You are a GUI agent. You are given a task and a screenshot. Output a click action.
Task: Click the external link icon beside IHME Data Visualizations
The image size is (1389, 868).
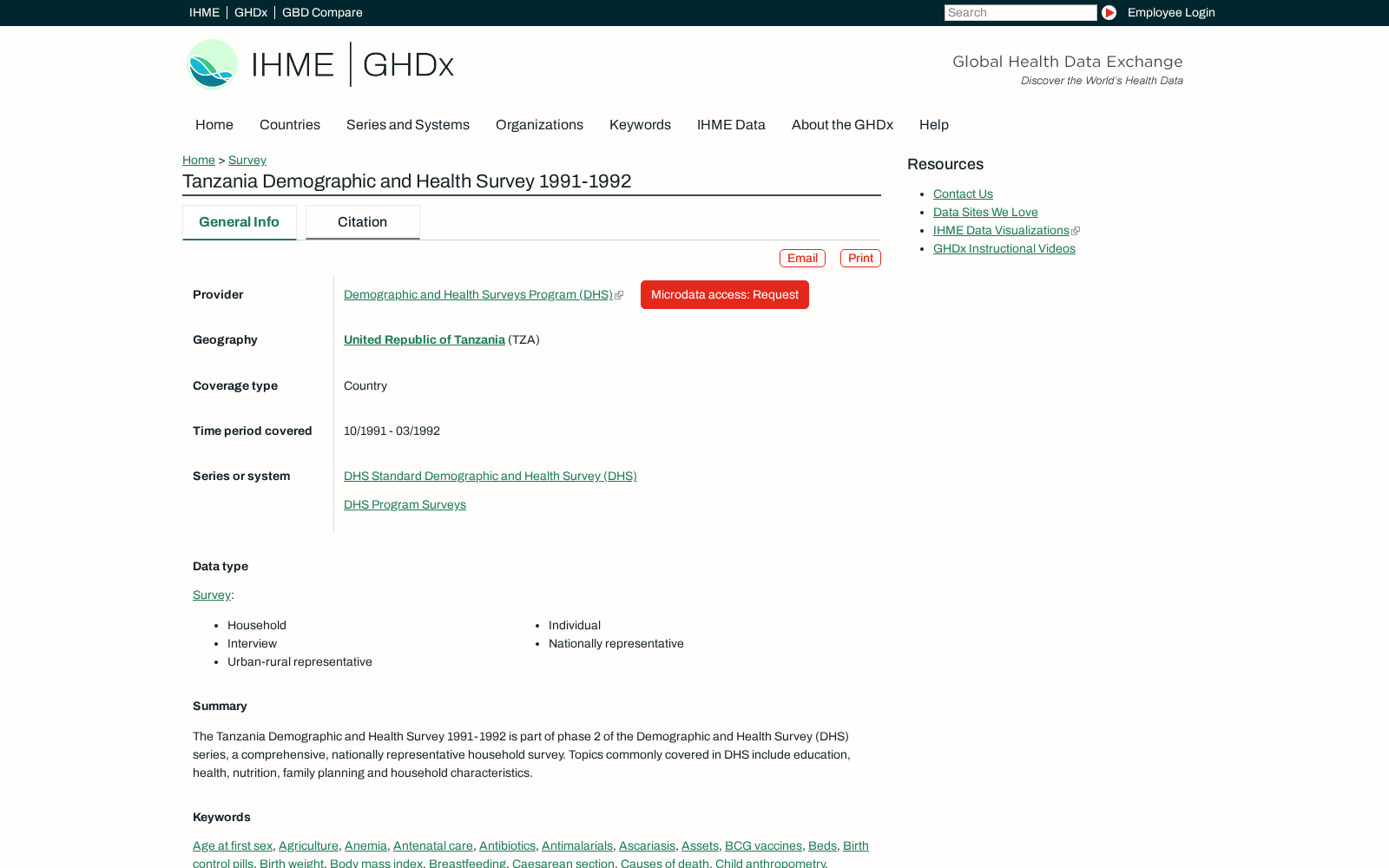tap(1076, 231)
